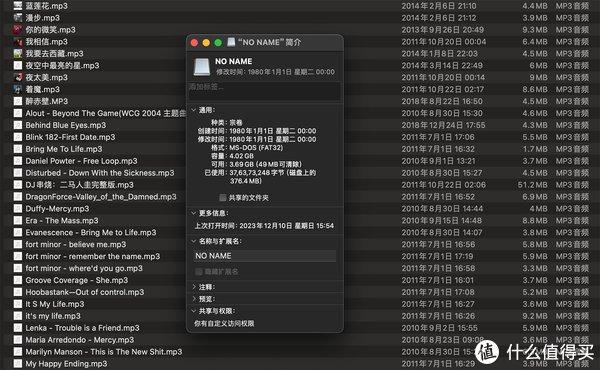Click the 添加标签 tags field
600x370 pixels.
click(x=264, y=91)
